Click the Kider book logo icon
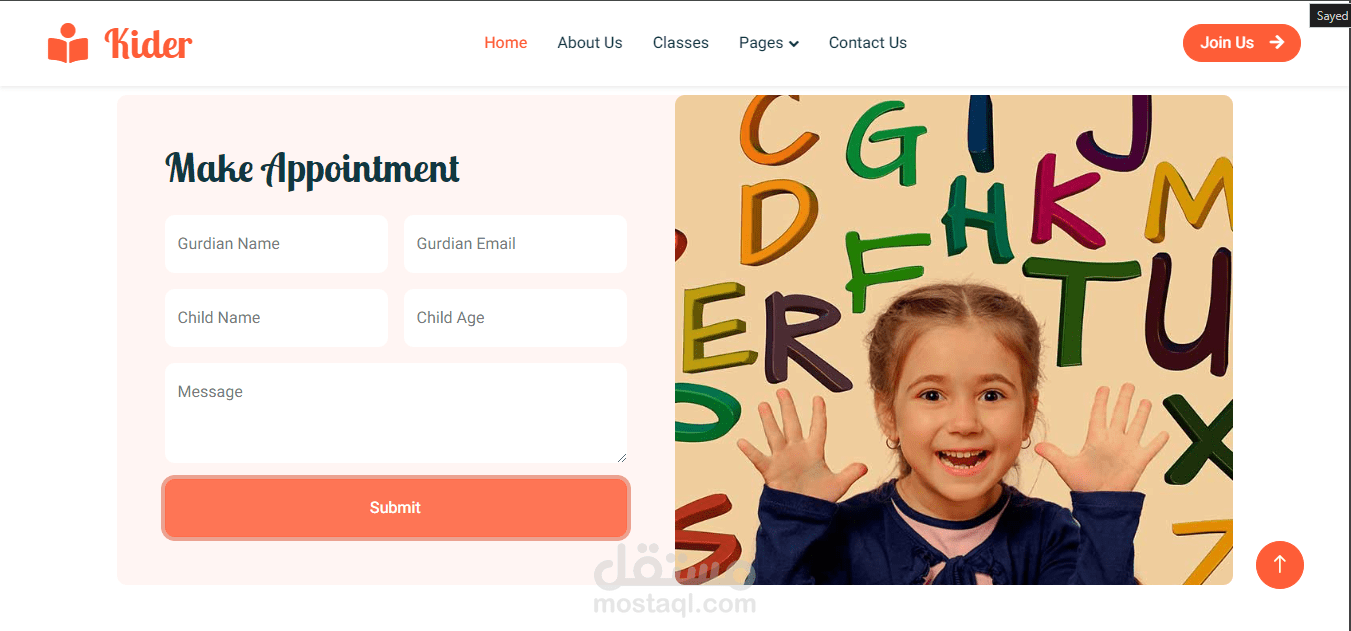 (68, 43)
